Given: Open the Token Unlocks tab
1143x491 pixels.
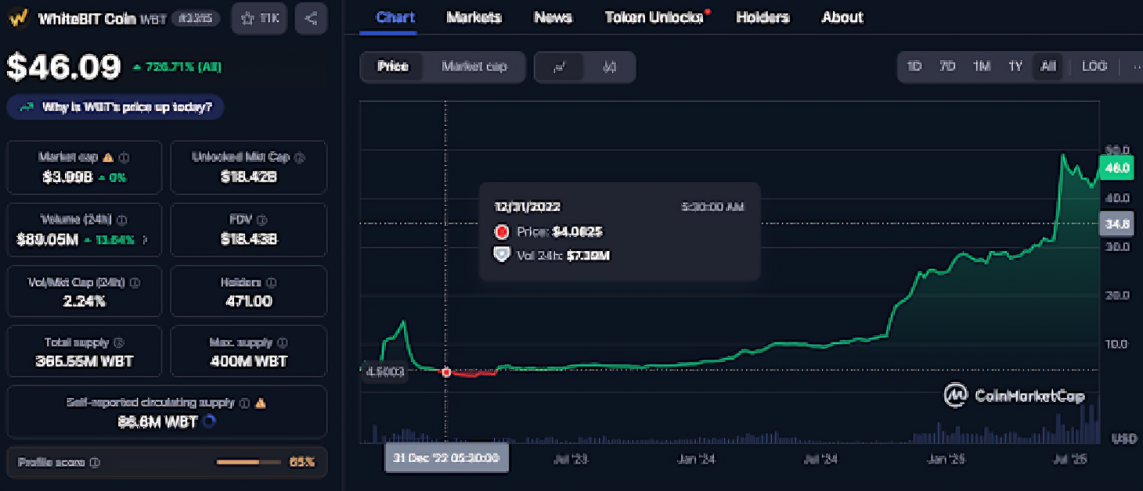Looking at the screenshot, I should pos(653,17).
